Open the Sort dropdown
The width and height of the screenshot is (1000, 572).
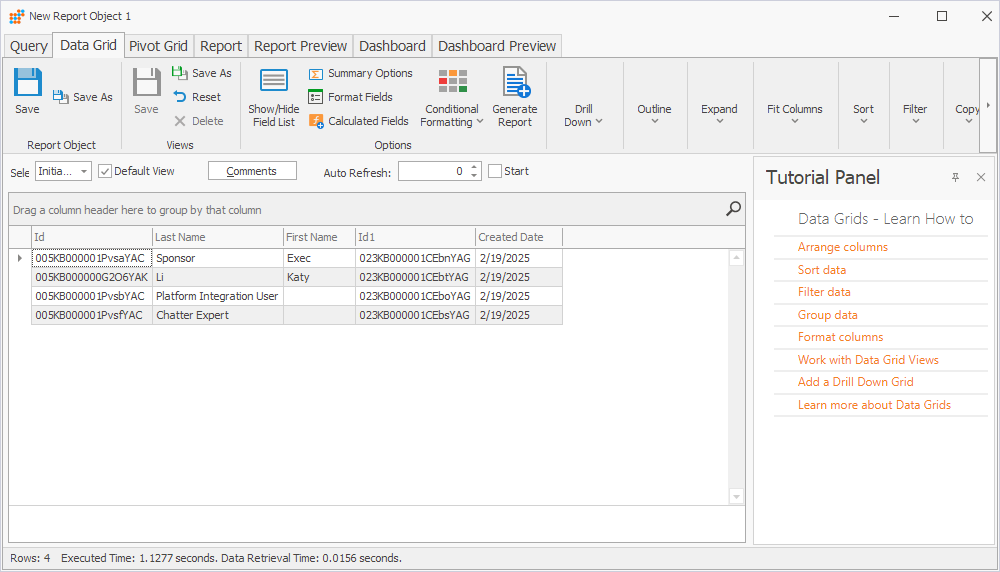[x=864, y=115]
